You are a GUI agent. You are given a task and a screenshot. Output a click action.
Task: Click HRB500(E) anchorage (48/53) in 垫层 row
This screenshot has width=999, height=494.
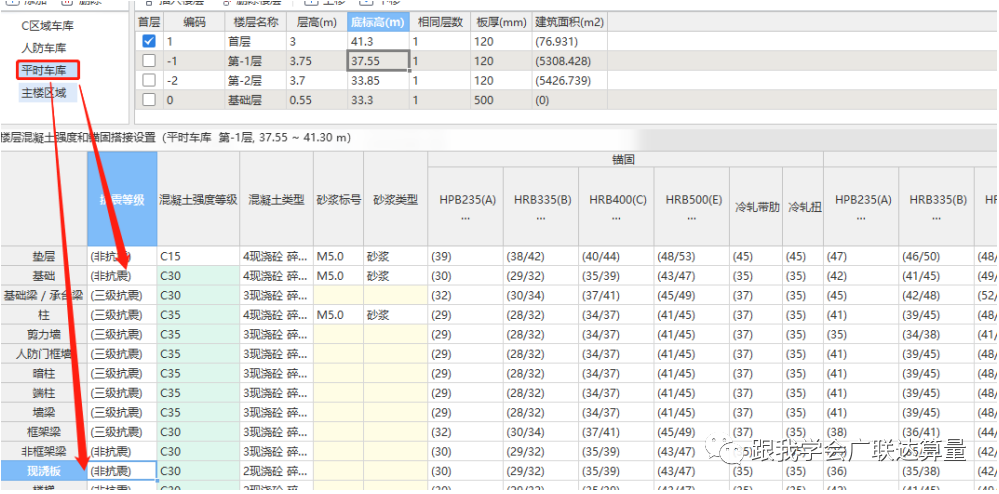pyautogui.click(x=693, y=256)
